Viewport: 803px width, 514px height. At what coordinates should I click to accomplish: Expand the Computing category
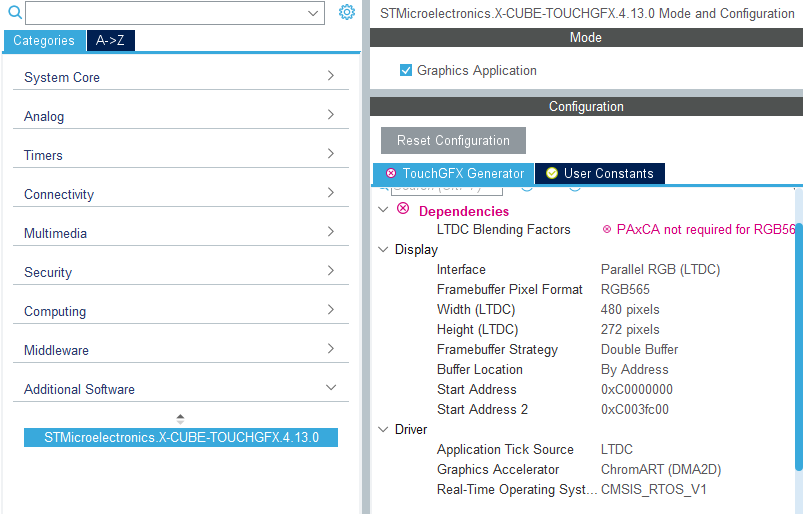(x=181, y=311)
